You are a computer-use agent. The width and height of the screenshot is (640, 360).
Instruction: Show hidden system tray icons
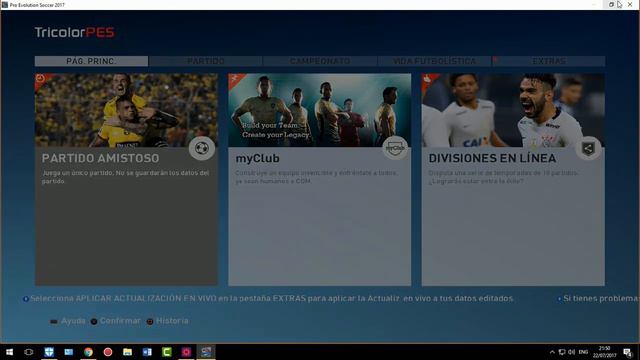(x=552, y=352)
